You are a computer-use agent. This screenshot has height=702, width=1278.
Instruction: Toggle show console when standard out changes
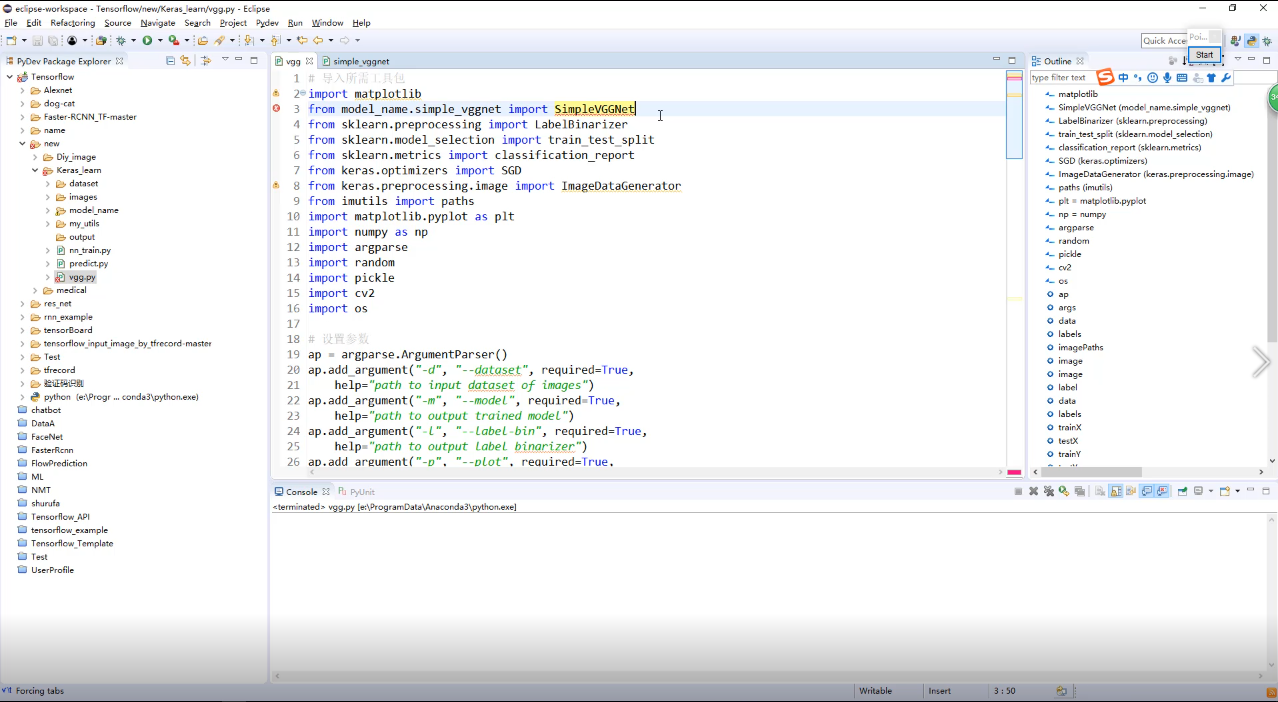click(1147, 491)
